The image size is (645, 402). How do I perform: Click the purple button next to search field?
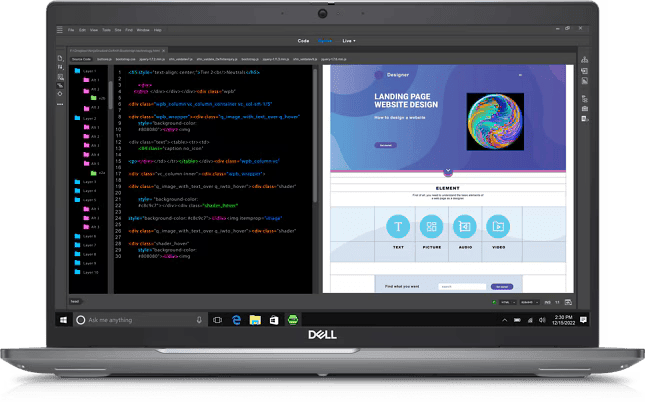click(x=502, y=286)
